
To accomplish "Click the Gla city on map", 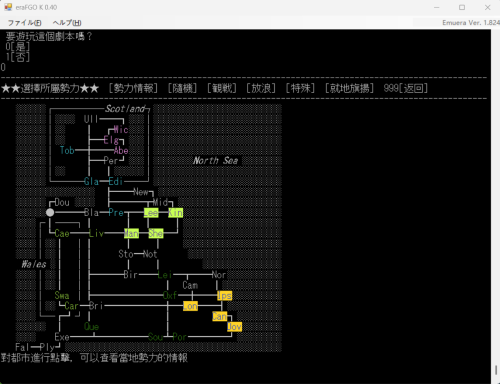I will pos(91,181).
